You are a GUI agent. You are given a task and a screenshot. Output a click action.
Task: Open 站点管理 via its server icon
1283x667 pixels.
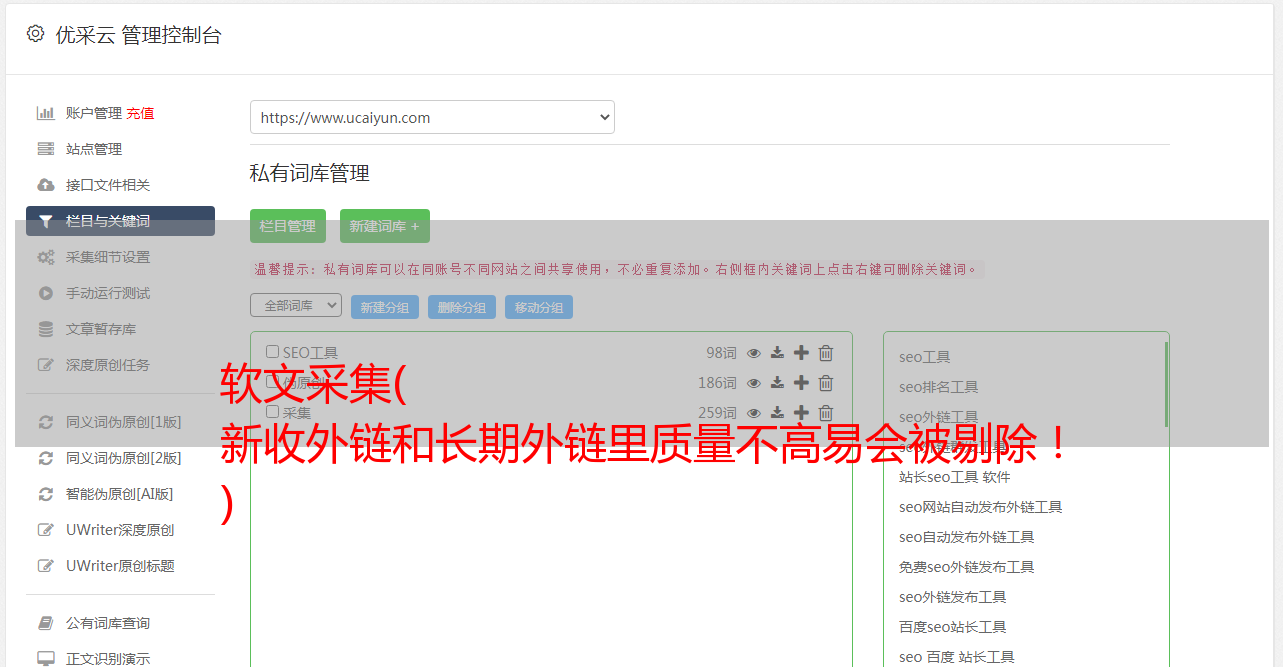46,149
